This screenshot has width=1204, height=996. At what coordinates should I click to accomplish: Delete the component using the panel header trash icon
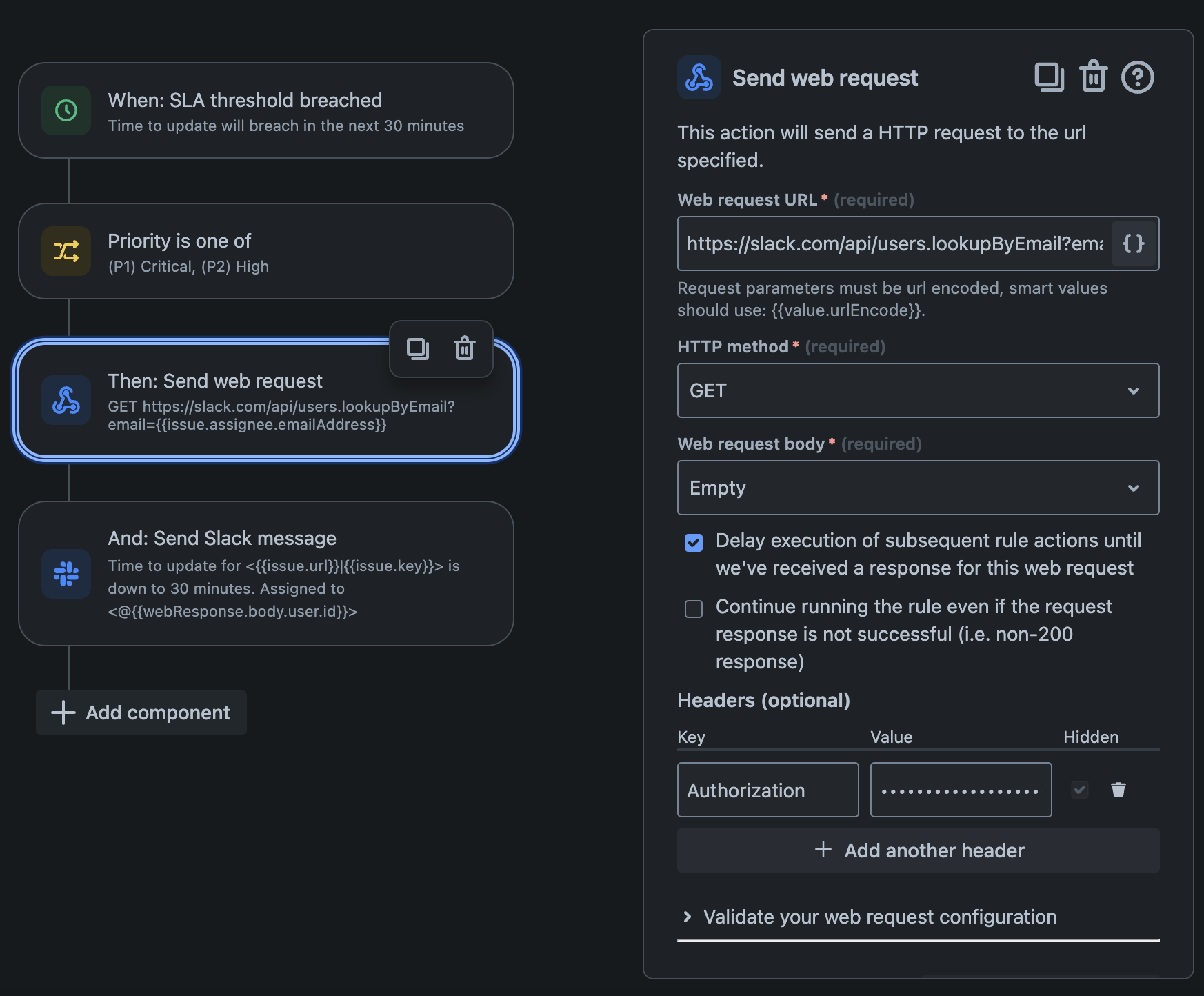coord(1094,77)
